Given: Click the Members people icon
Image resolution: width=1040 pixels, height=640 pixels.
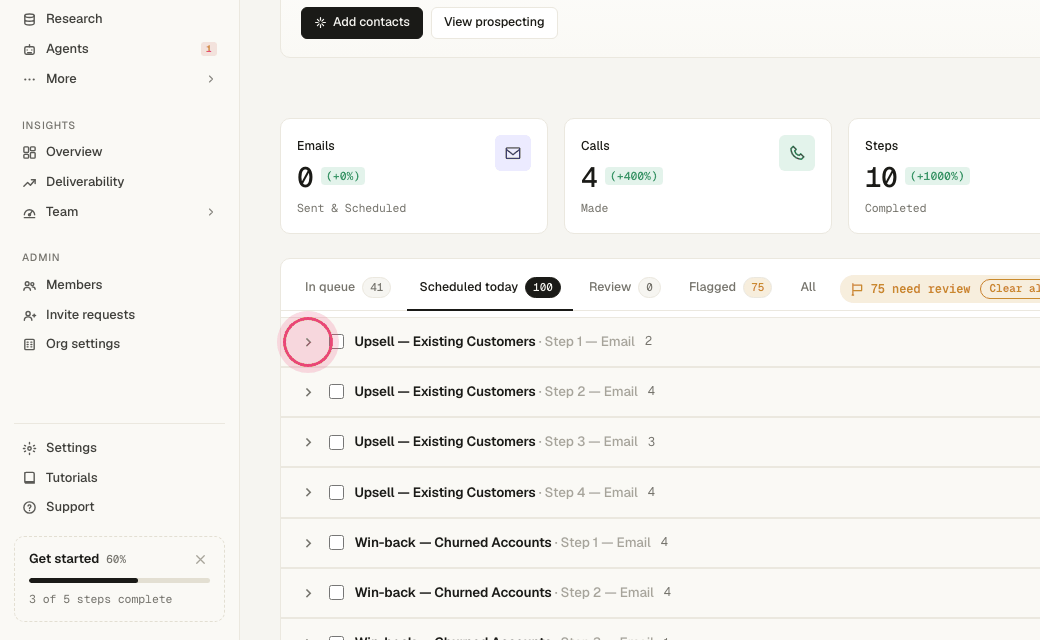Looking at the screenshot, I should pos(29,285).
